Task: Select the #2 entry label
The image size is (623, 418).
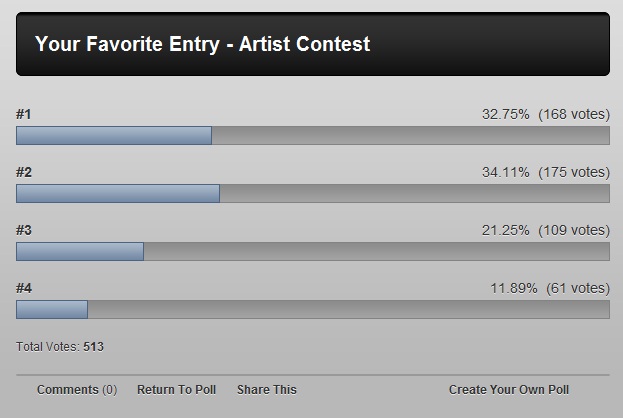Action: [24, 172]
